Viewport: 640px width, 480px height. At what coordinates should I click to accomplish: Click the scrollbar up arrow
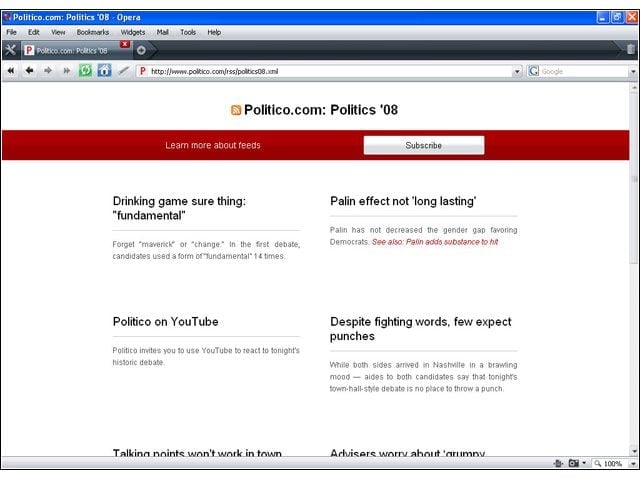tap(634, 87)
